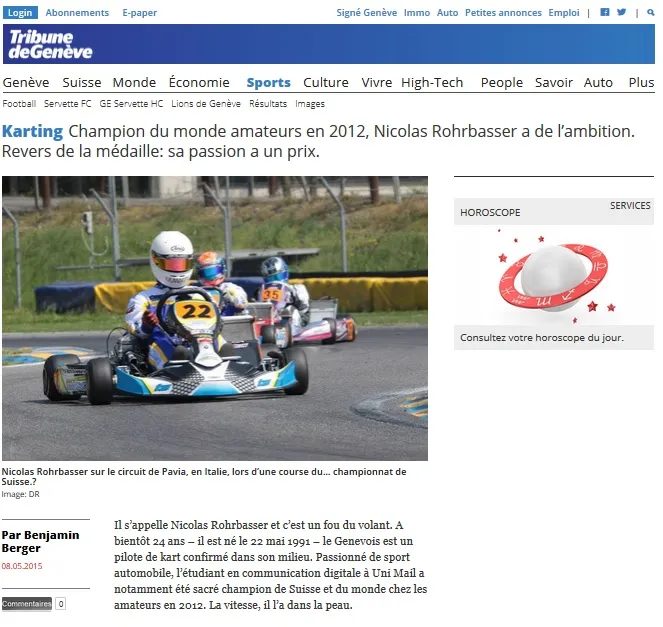Select the Sports section tab
Image resolution: width=663 pixels, height=627 pixels.
coord(268,82)
